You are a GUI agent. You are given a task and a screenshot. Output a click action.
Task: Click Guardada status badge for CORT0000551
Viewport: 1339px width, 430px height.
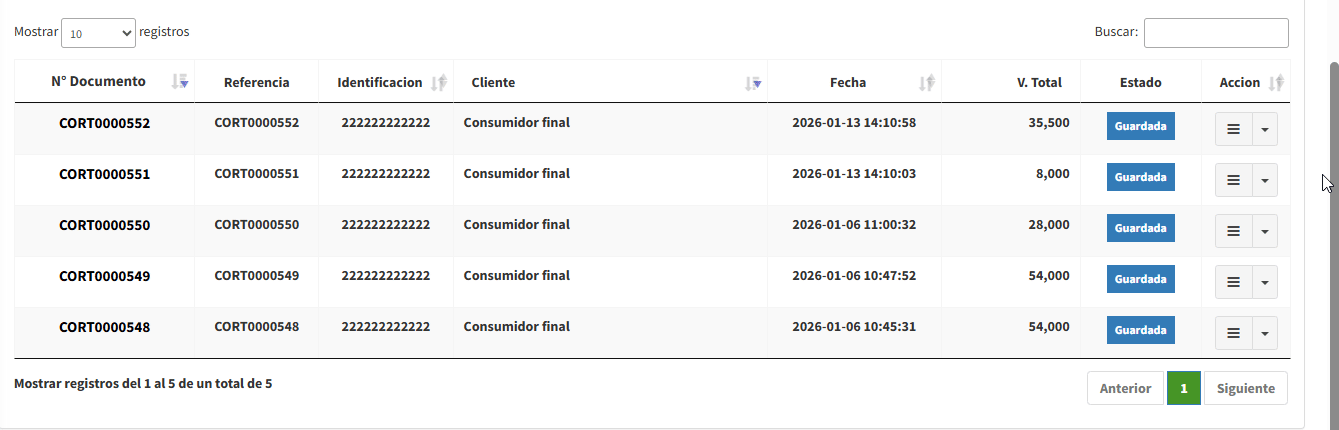click(1140, 177)
